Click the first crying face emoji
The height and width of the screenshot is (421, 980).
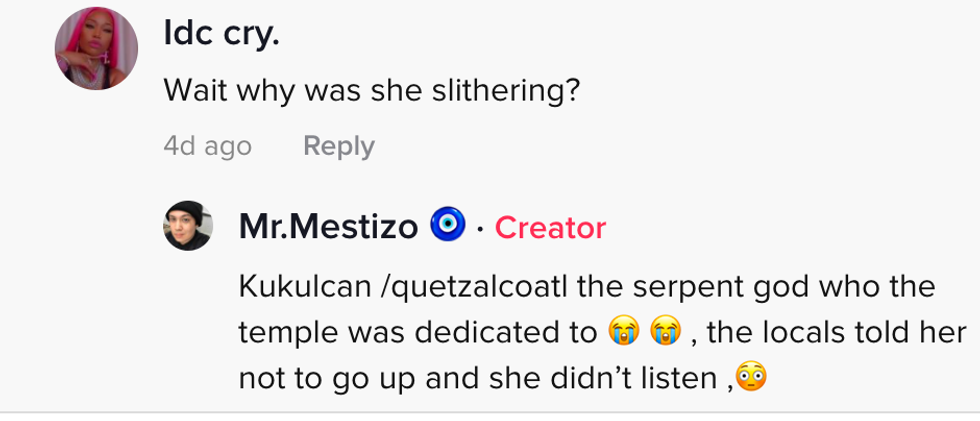pyautogui.click(x=621, y=331)
